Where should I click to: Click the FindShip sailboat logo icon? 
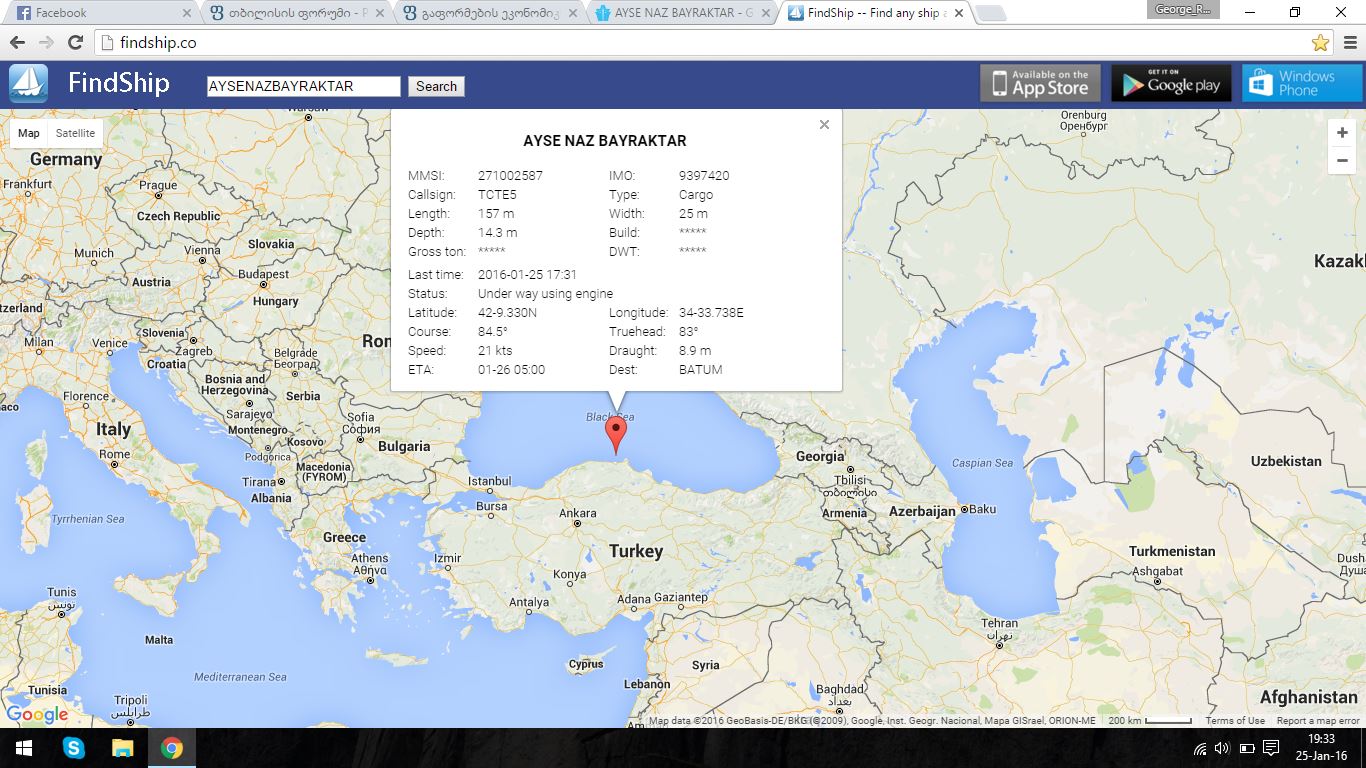[x=29, y=84]
